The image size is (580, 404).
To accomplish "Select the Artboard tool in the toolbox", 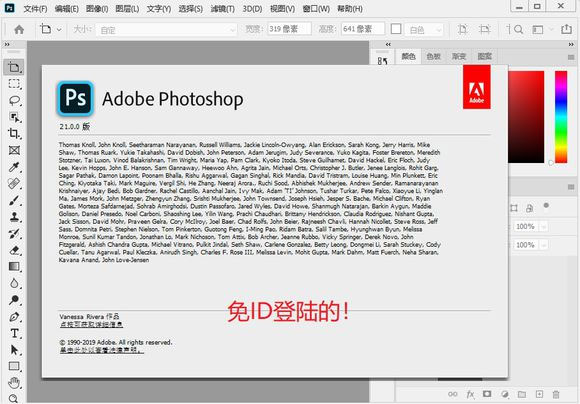I will (x=14, y=67).
